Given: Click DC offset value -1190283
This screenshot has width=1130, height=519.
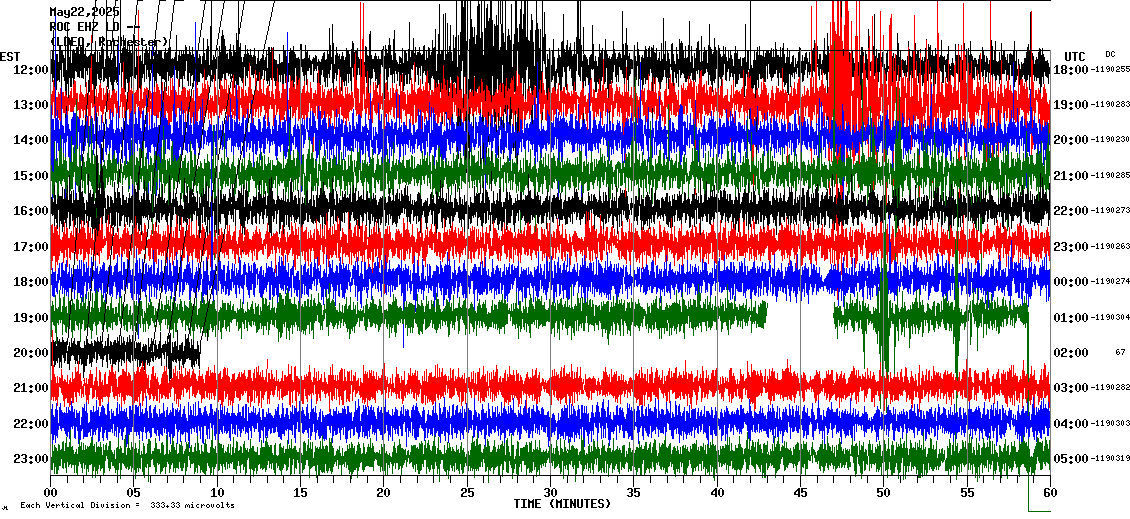Looking at the screenshot, I should coord(1109,105).
